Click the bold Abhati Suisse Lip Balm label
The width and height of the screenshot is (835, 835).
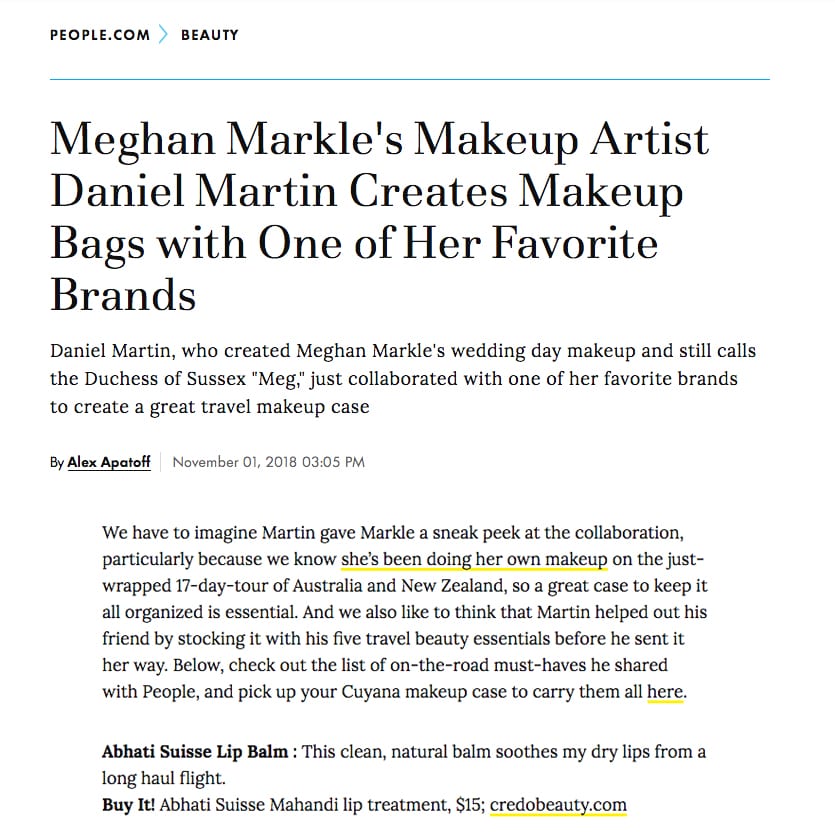click(195, 751)
